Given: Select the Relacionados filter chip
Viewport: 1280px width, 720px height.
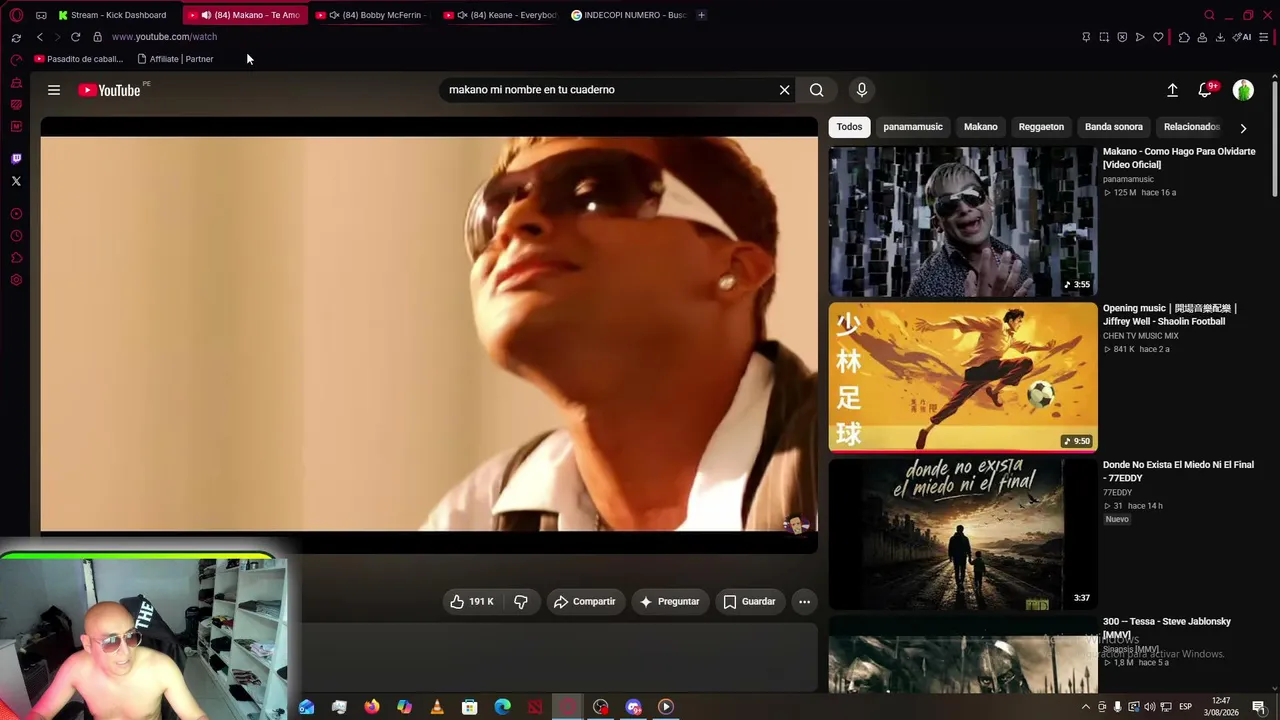Looking at the screenshot, I should [1192, 127].
